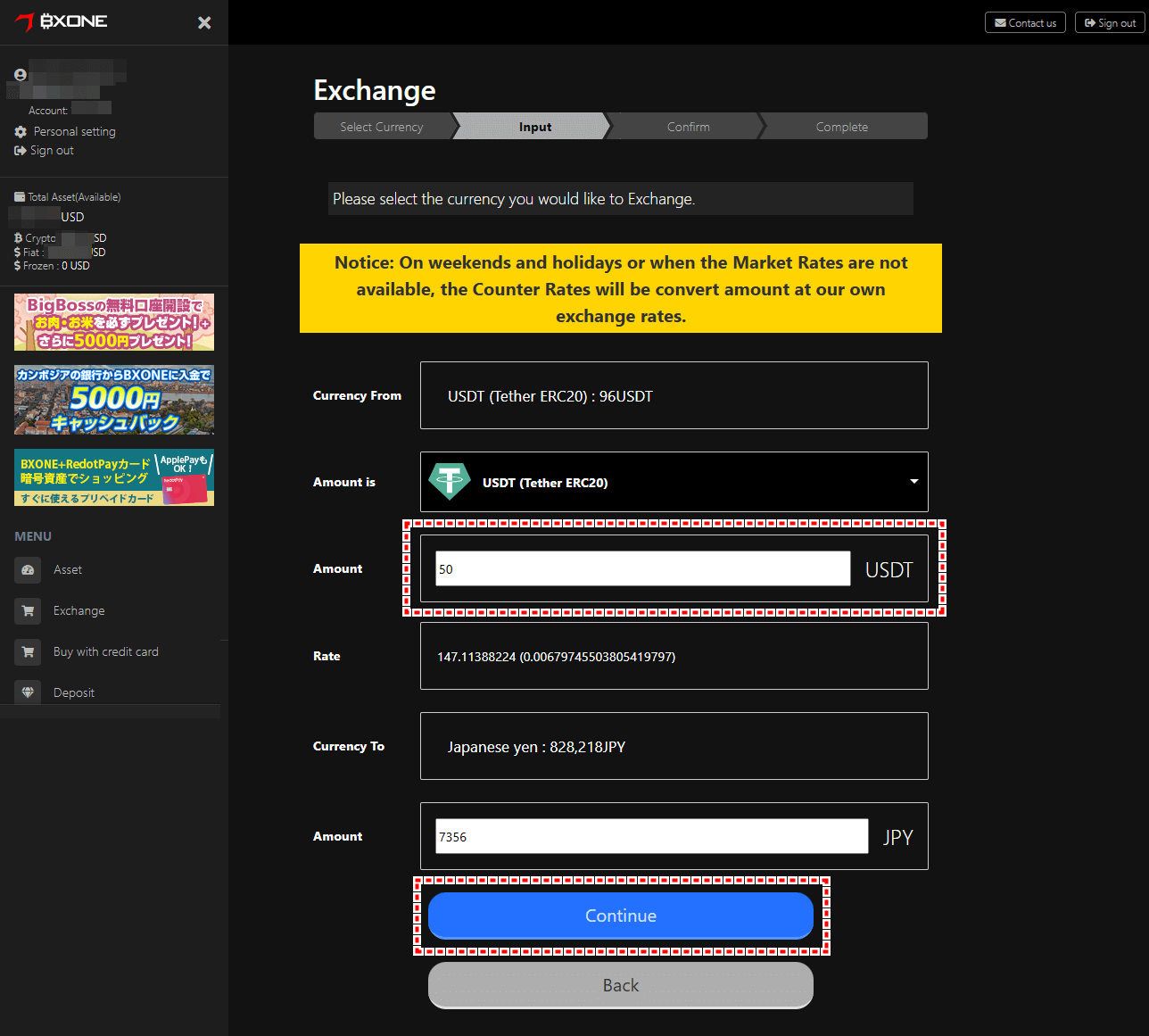Open Personal setting link

[x=75, y=131]
